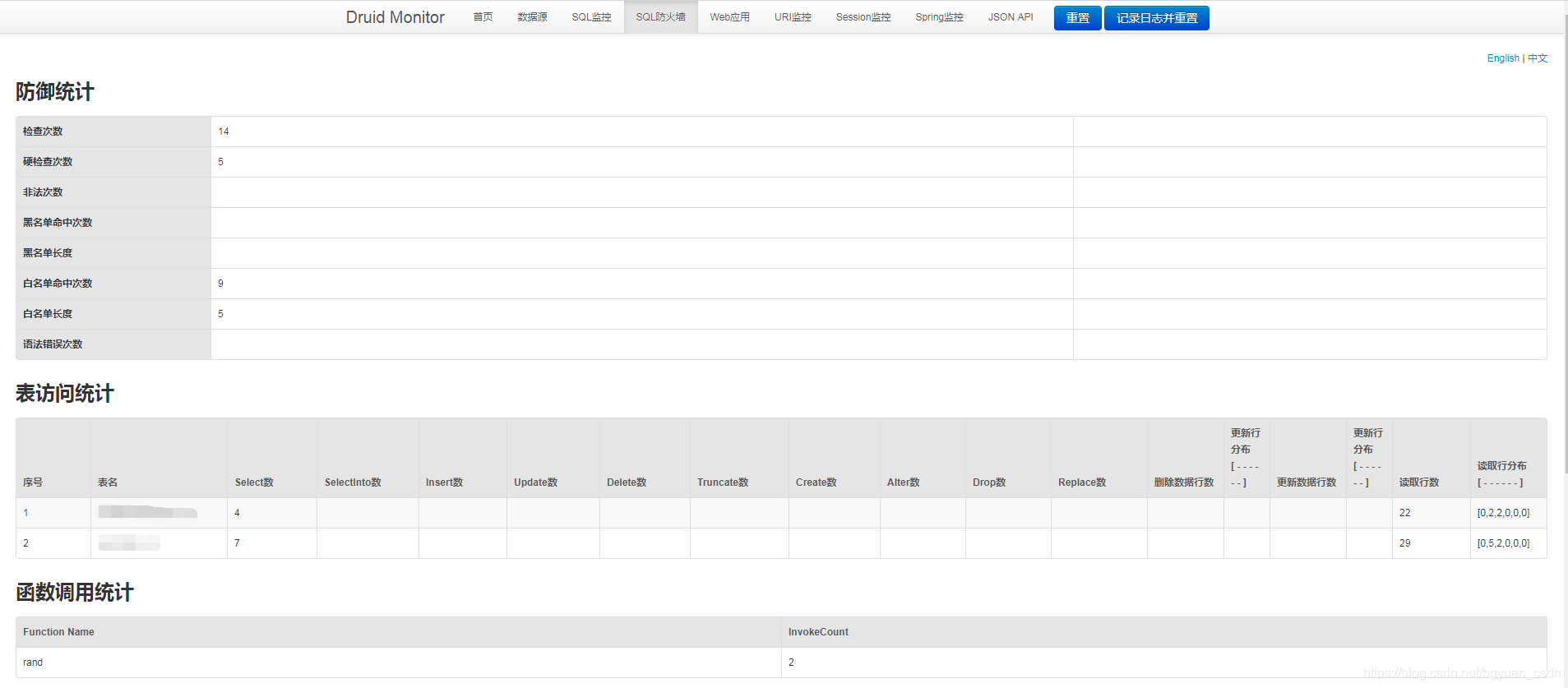Screen dimensions: 1568x688
Task: Click read rows value 29
Action: [x=1404, y=543]
